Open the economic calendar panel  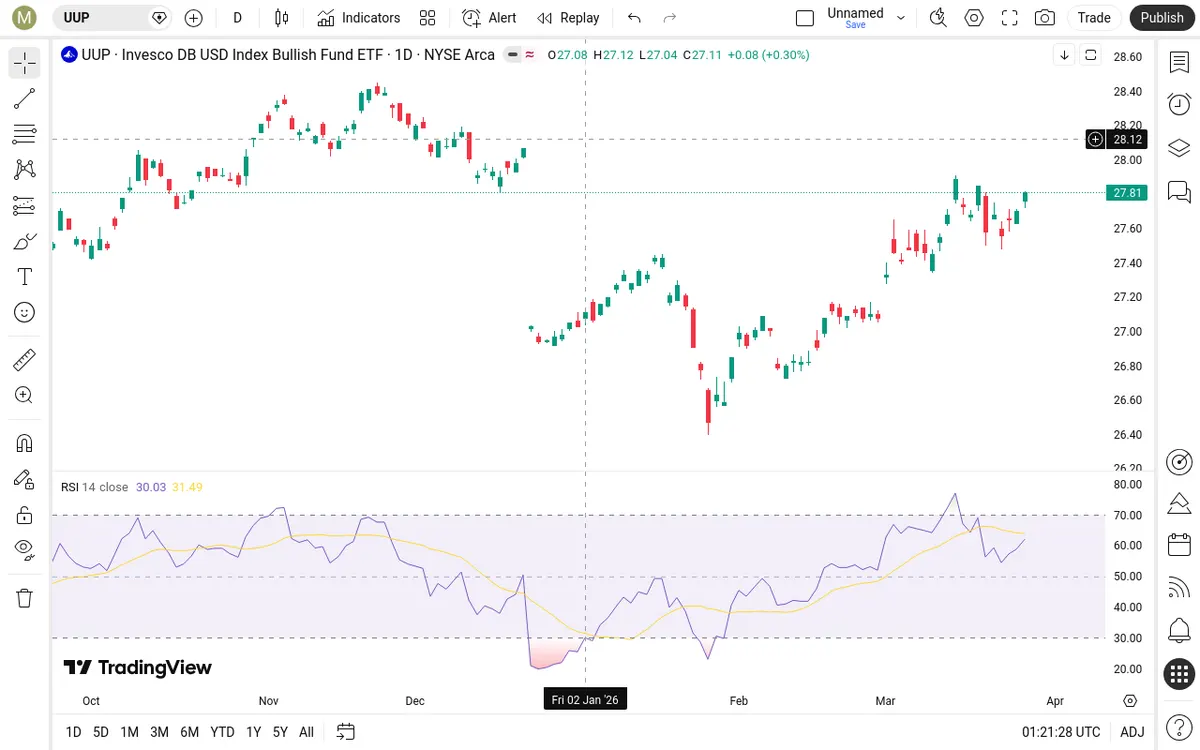1179,545
